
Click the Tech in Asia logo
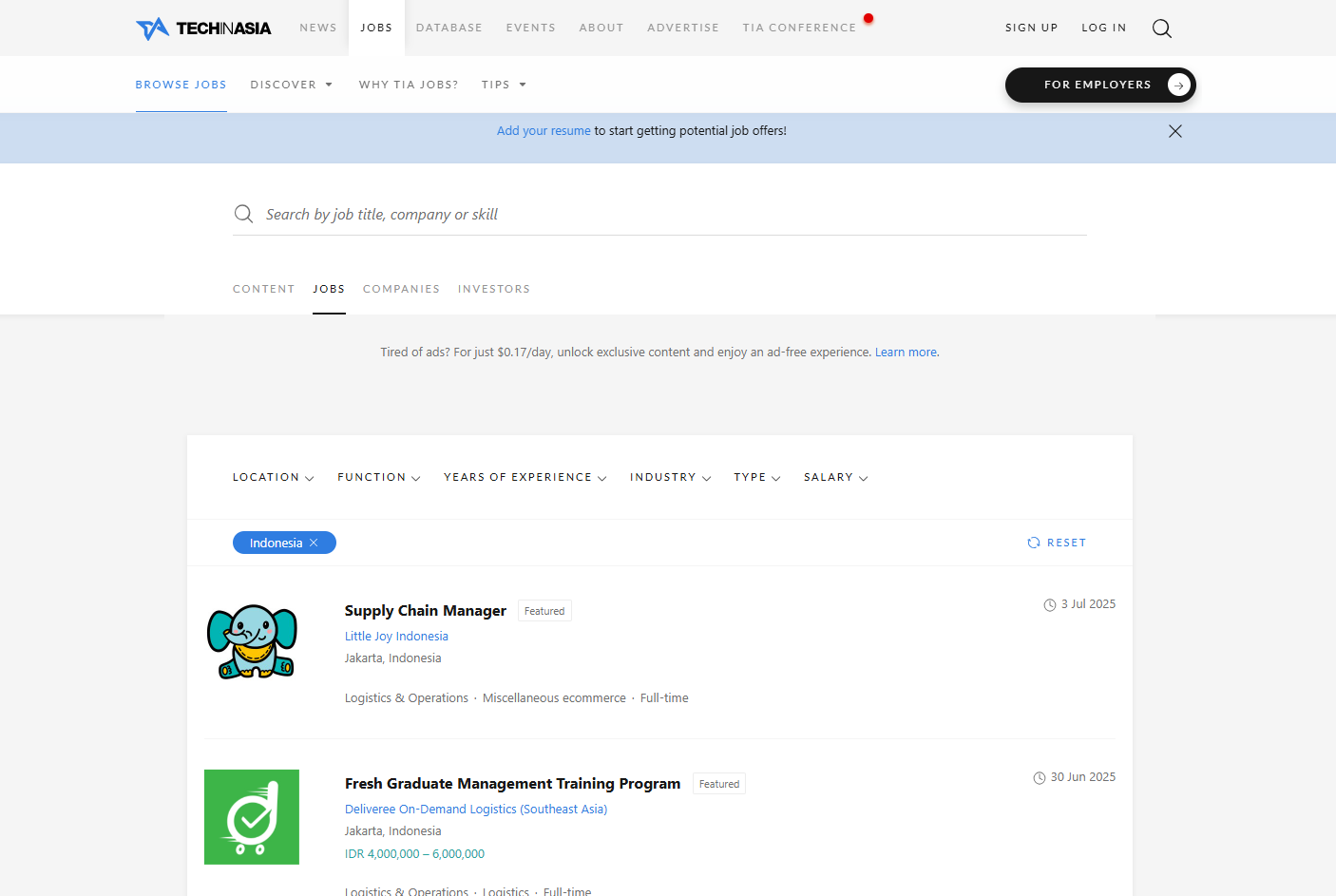tap(202, 28)
